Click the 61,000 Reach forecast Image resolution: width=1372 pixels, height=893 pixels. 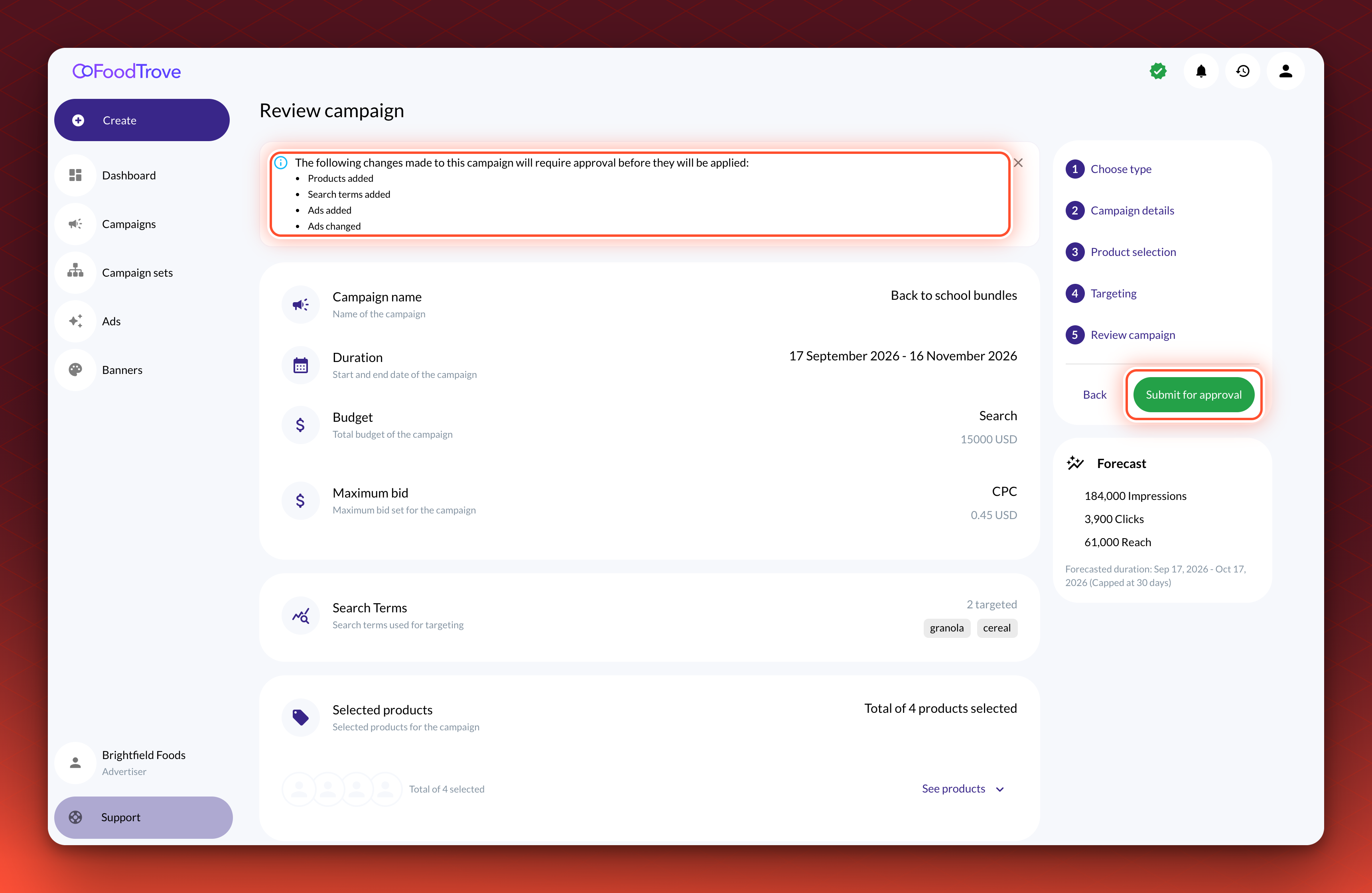(1117, 542)
